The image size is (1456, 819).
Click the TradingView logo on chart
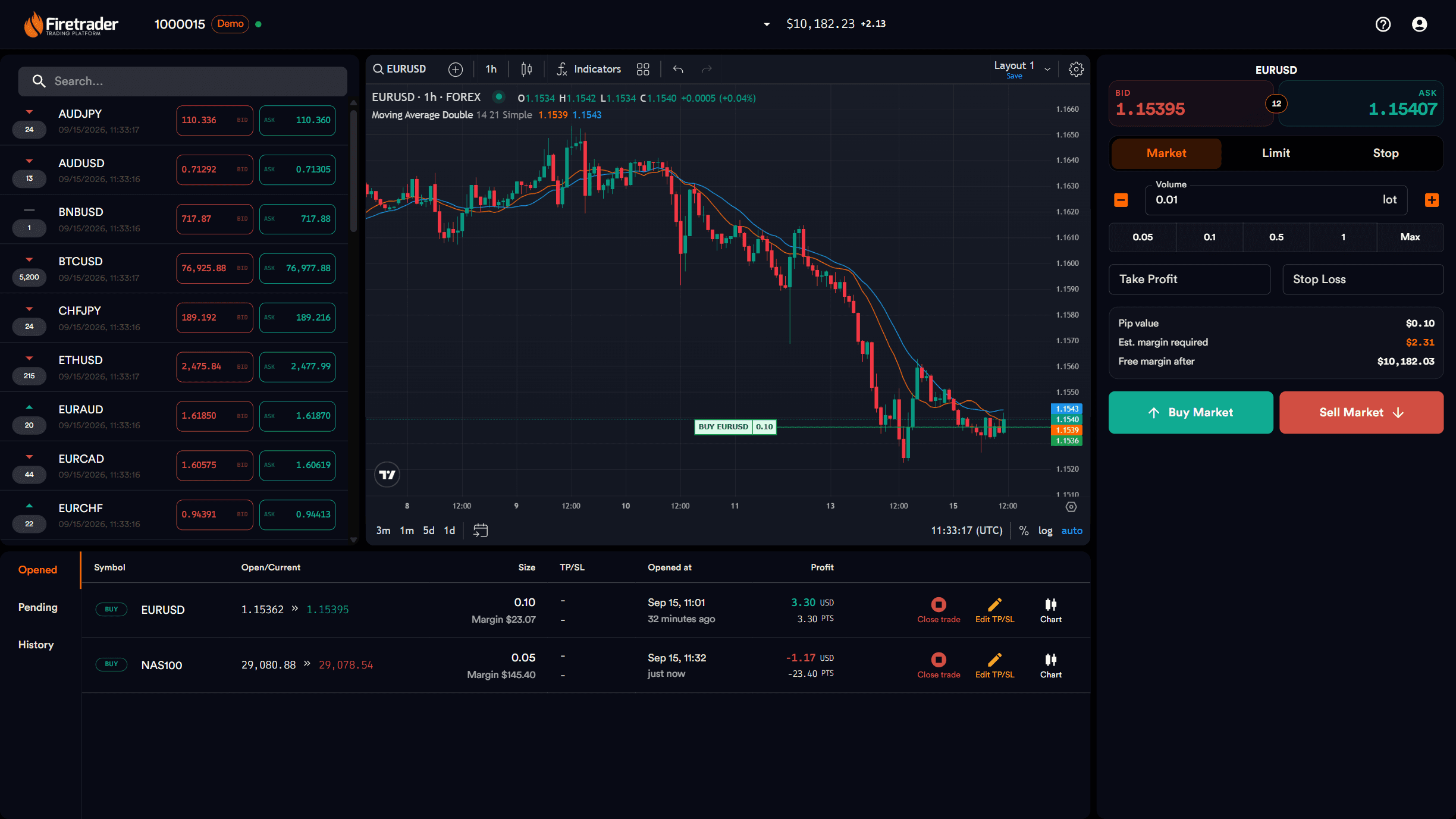tap(387, 475)
